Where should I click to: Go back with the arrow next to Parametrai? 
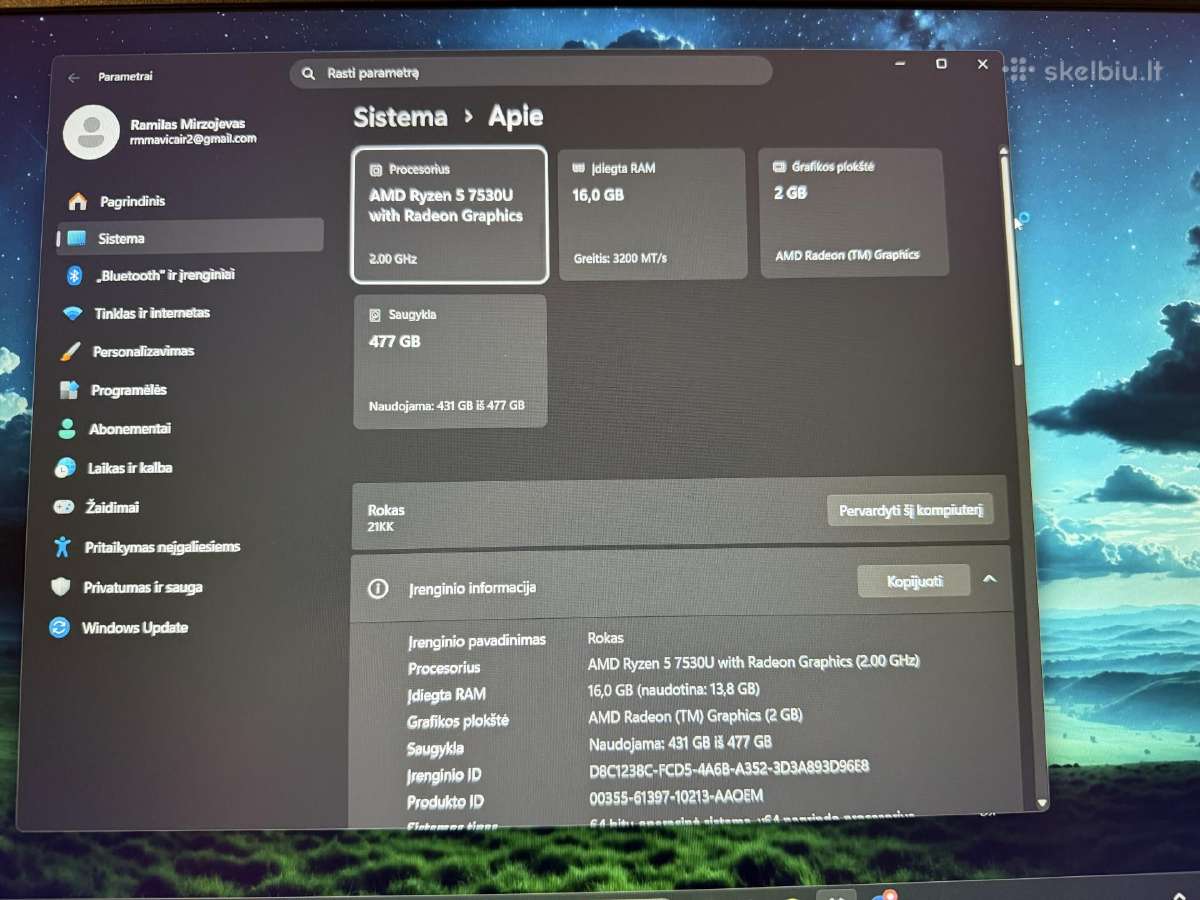(x=73, y=77)
